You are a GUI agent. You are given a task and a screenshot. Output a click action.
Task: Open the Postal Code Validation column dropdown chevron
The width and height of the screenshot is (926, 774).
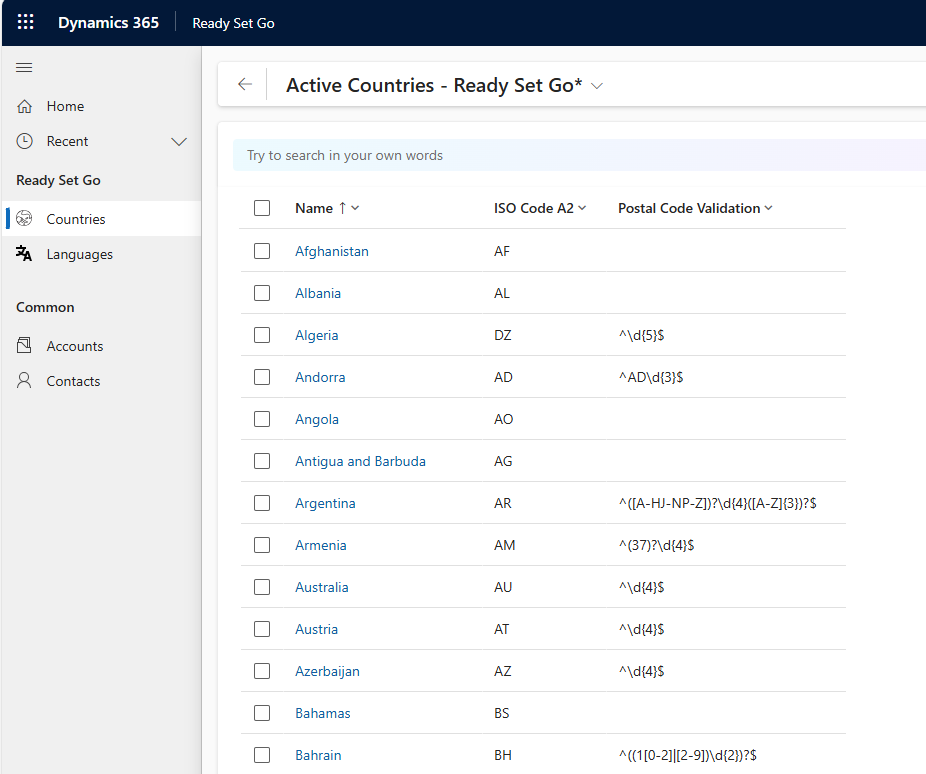coord(768,208)
